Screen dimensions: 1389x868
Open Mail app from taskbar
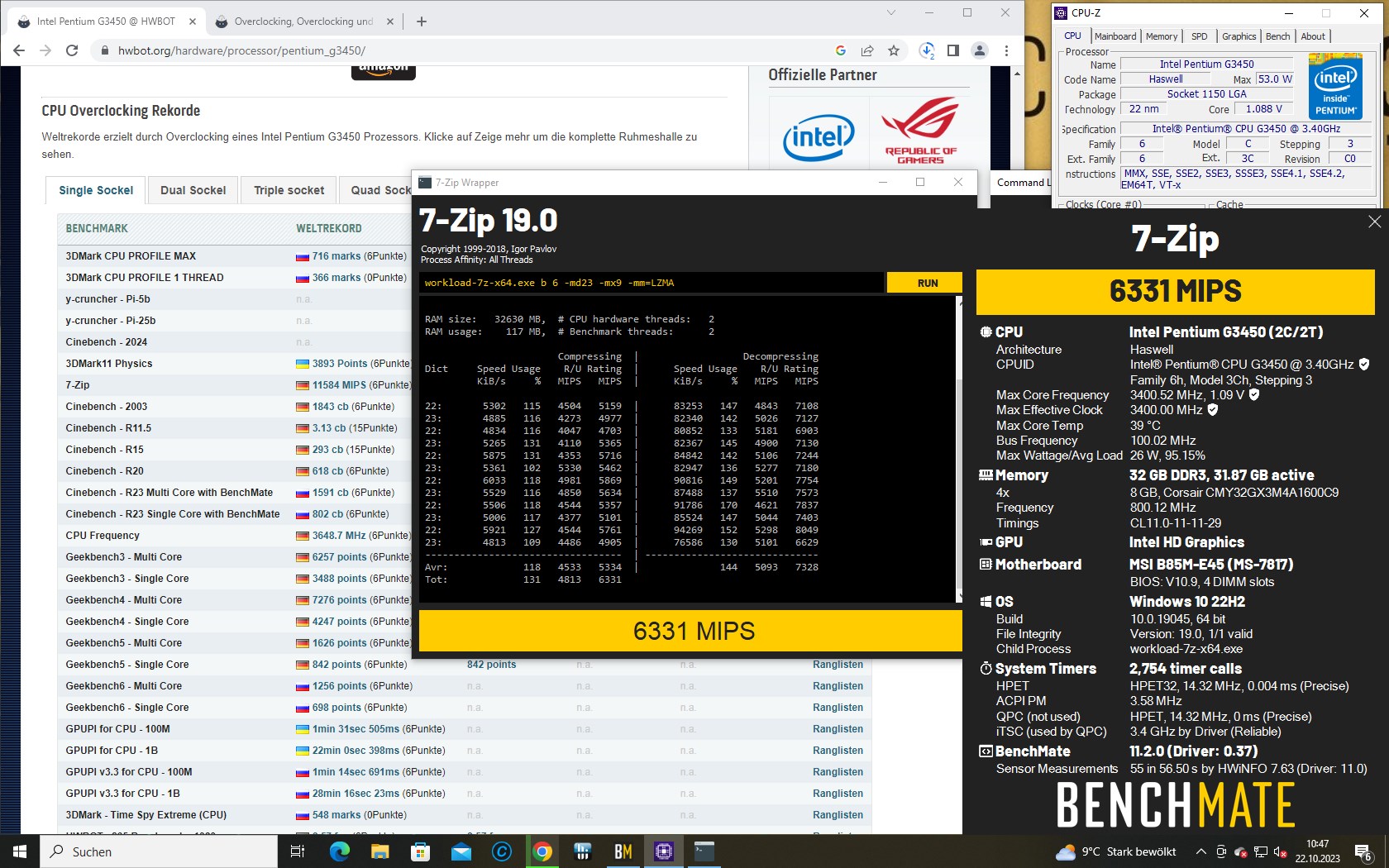[x=461, y=851]
